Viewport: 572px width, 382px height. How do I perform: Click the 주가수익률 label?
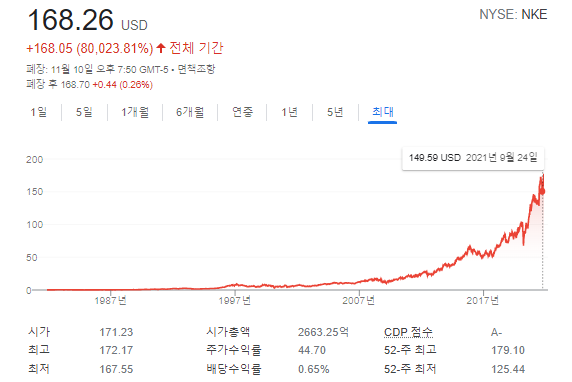[234, 350]
